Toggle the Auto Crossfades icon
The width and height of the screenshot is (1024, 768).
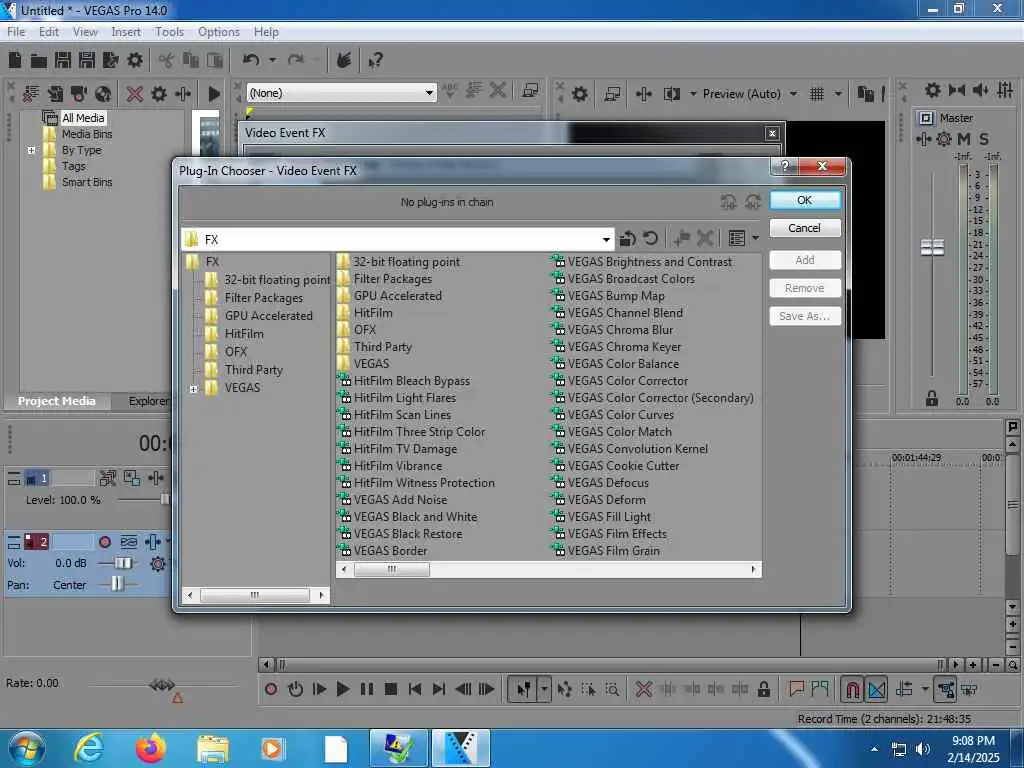(x=876, y=689)
